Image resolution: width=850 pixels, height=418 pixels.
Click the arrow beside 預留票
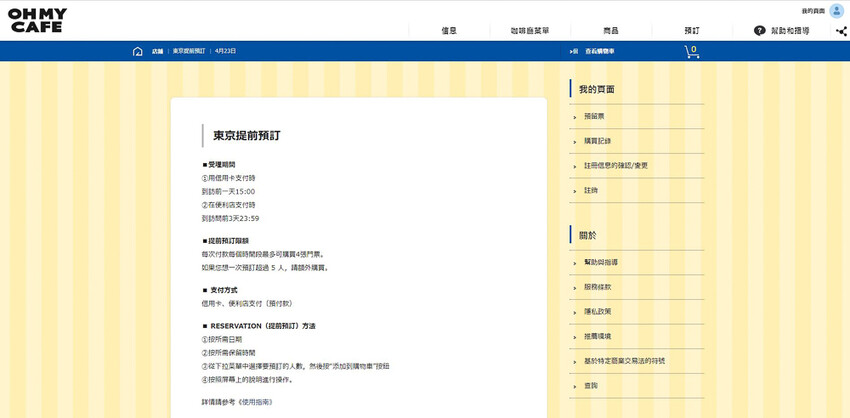(x=575, y=117)
